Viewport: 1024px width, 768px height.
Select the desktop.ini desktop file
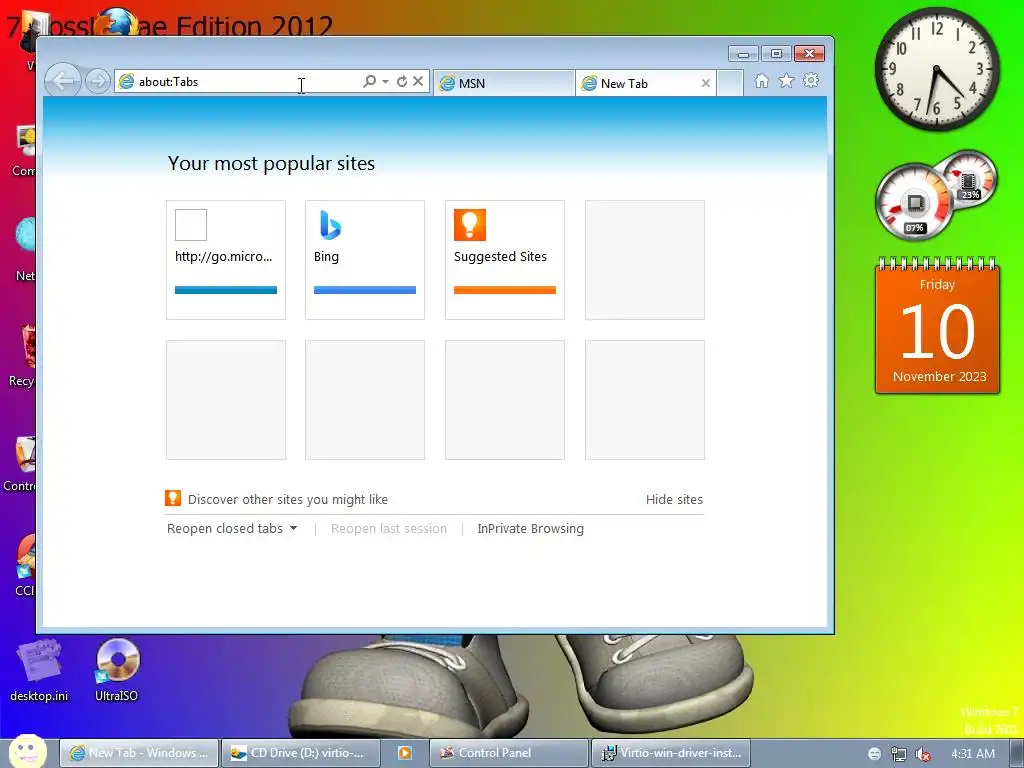click(x=39, y=670)
